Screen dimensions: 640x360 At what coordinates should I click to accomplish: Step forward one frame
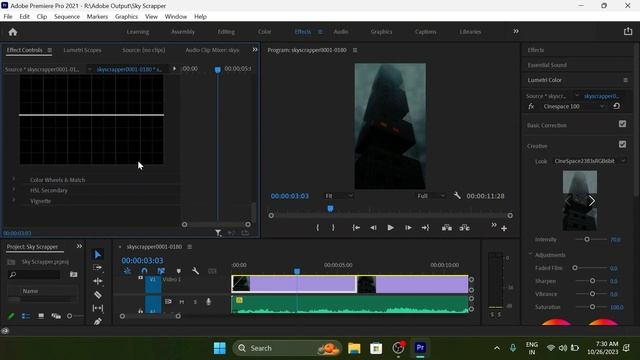point(408,228)
